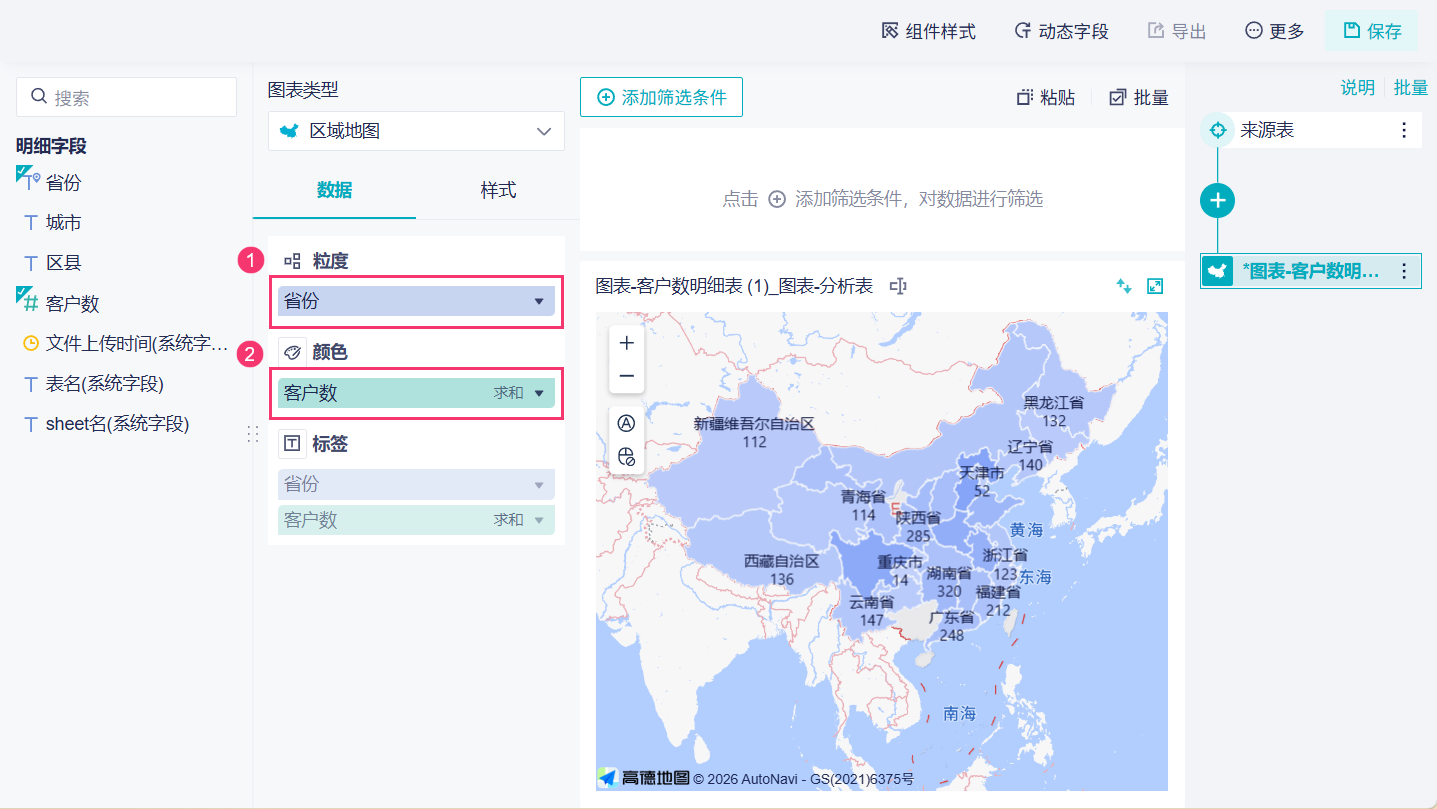Click the 搜索 field input
1437x809 pixels.
(126, 97)
